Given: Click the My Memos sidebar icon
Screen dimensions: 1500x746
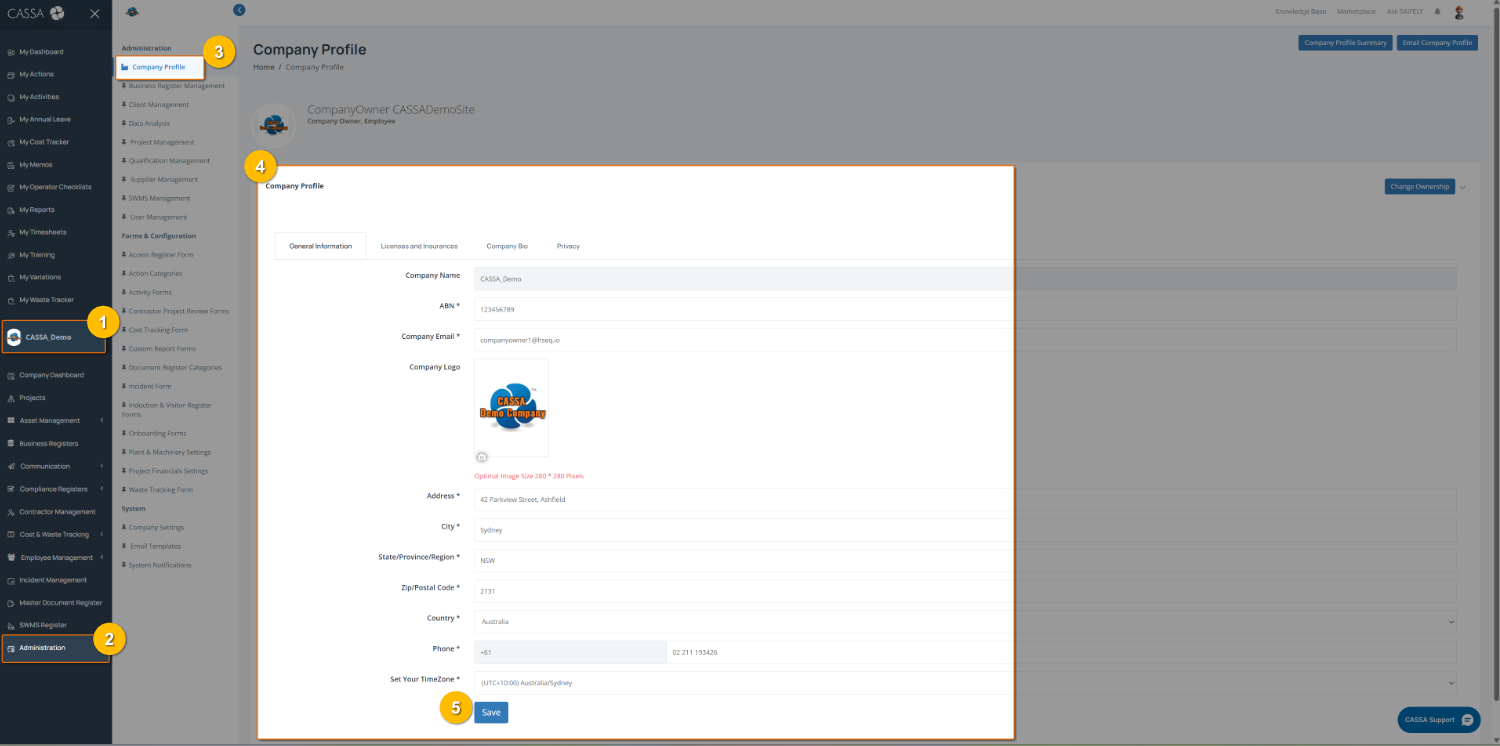Looking at the screenshot, I should (x=11, y=165).
